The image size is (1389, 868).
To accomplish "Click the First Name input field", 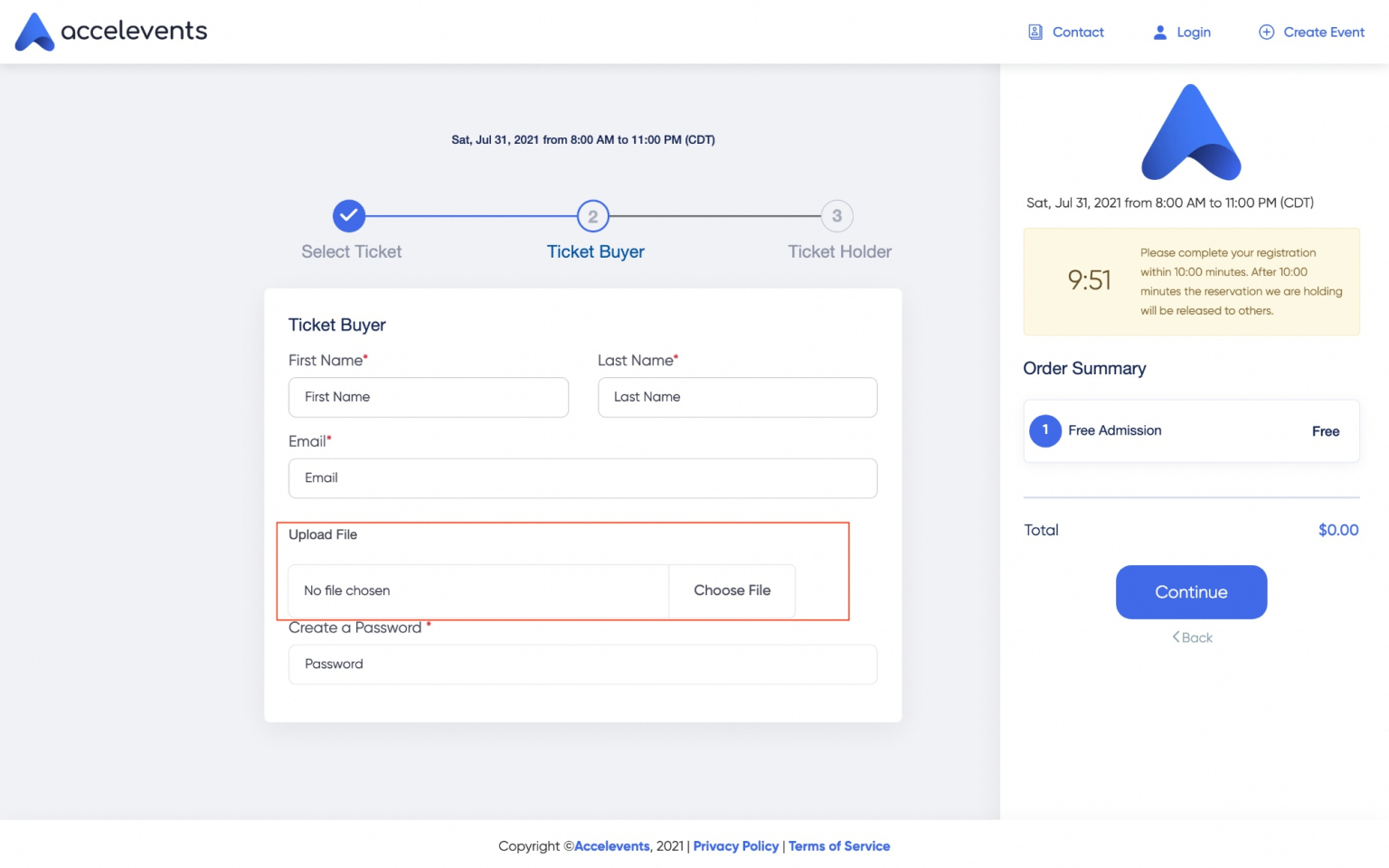I will point(428,397).
